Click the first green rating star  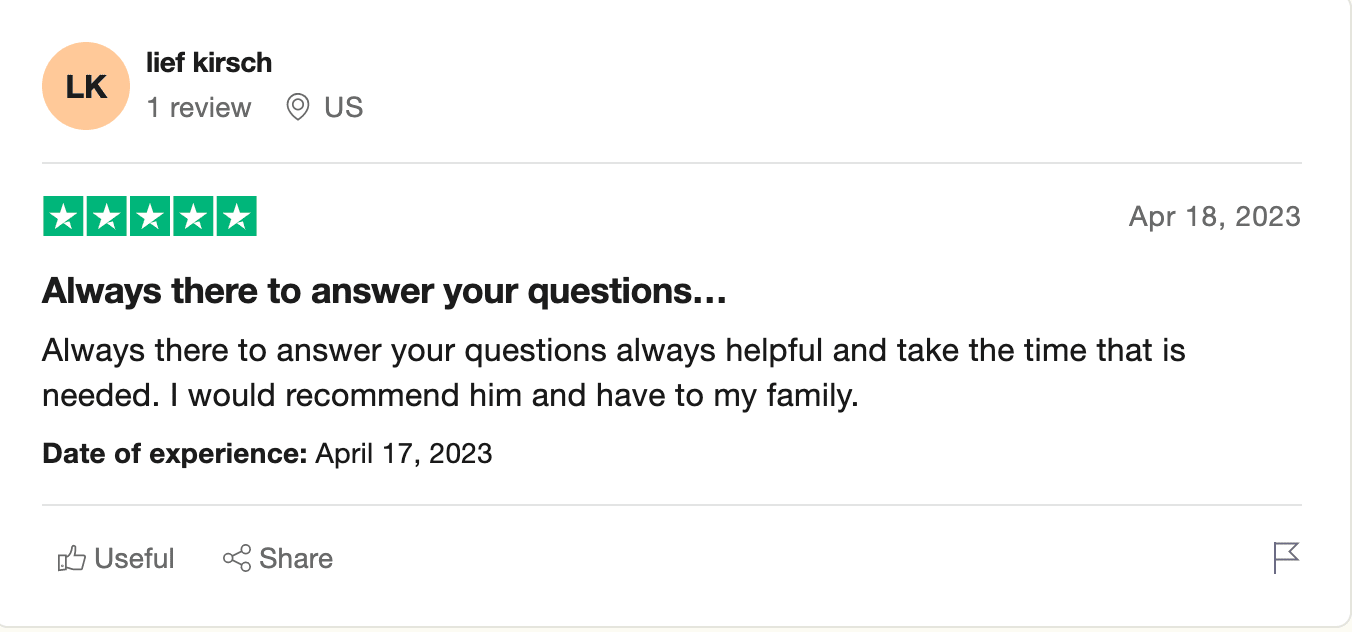63,217
